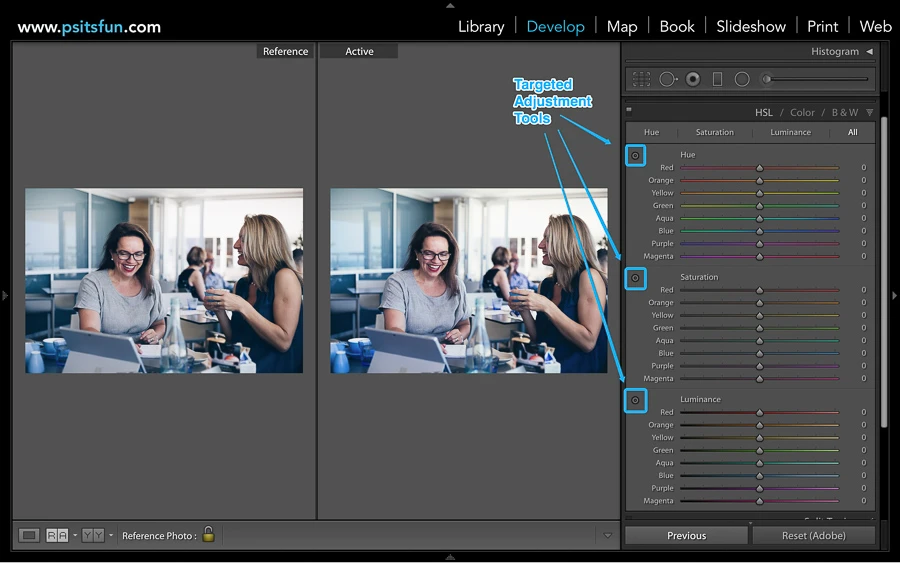Viewport: 900px width, 563px height.
Task: Show the left panel group
Action: (x=5, y=296)
